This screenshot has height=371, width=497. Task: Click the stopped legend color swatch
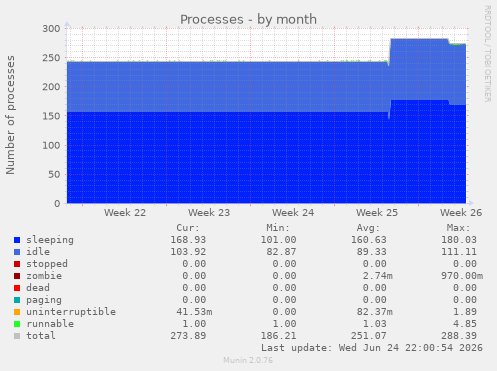click(17, 264)
